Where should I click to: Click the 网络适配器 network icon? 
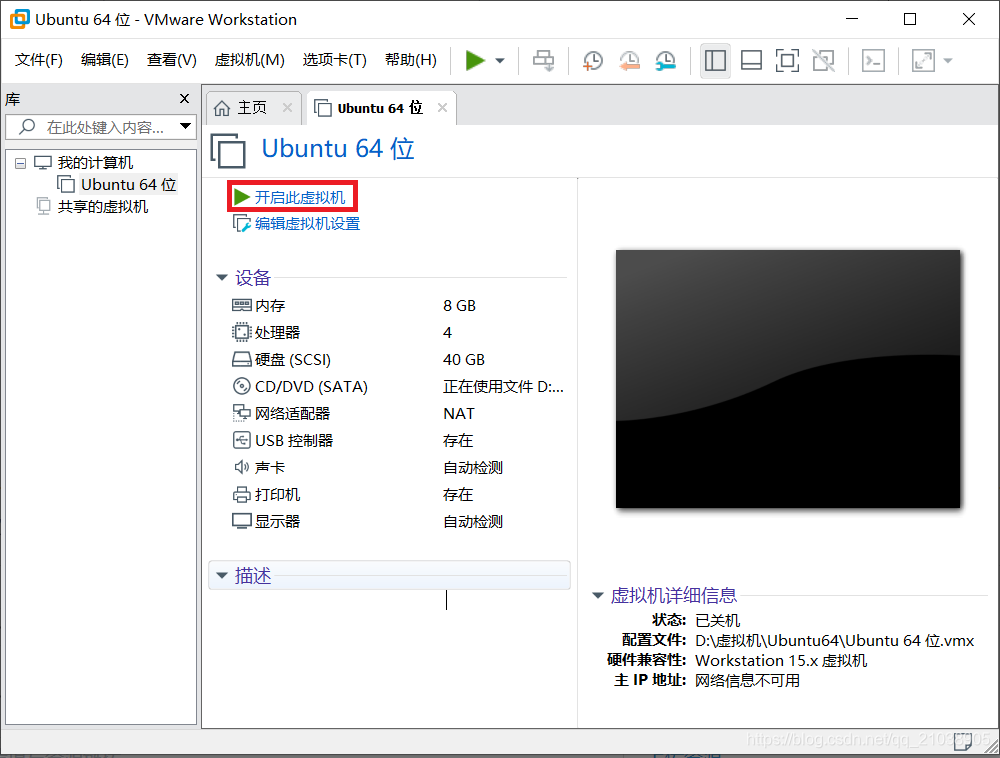pos(242,413)
